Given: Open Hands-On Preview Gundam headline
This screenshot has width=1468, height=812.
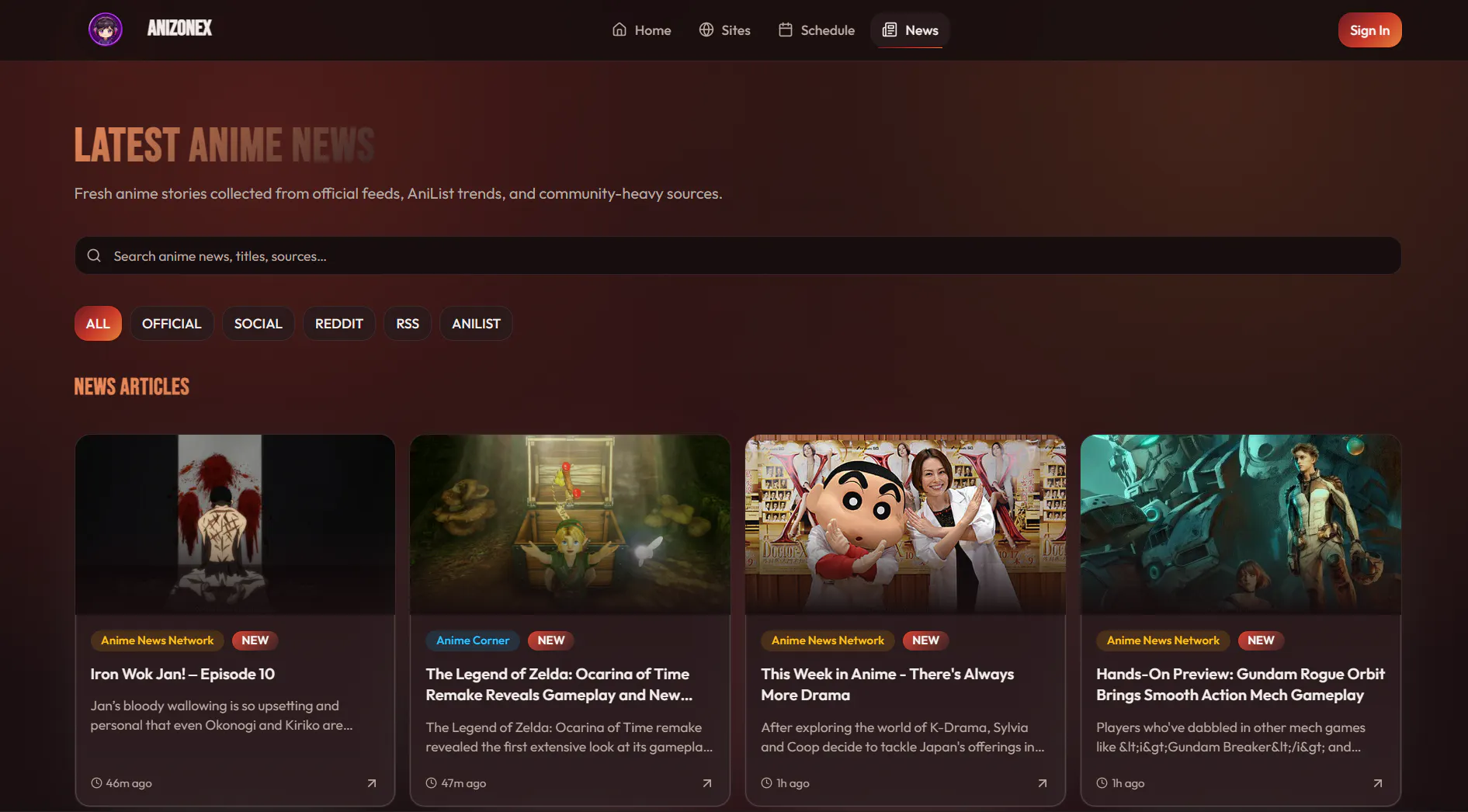Looking at the screenshot, I should point(1241,685).
